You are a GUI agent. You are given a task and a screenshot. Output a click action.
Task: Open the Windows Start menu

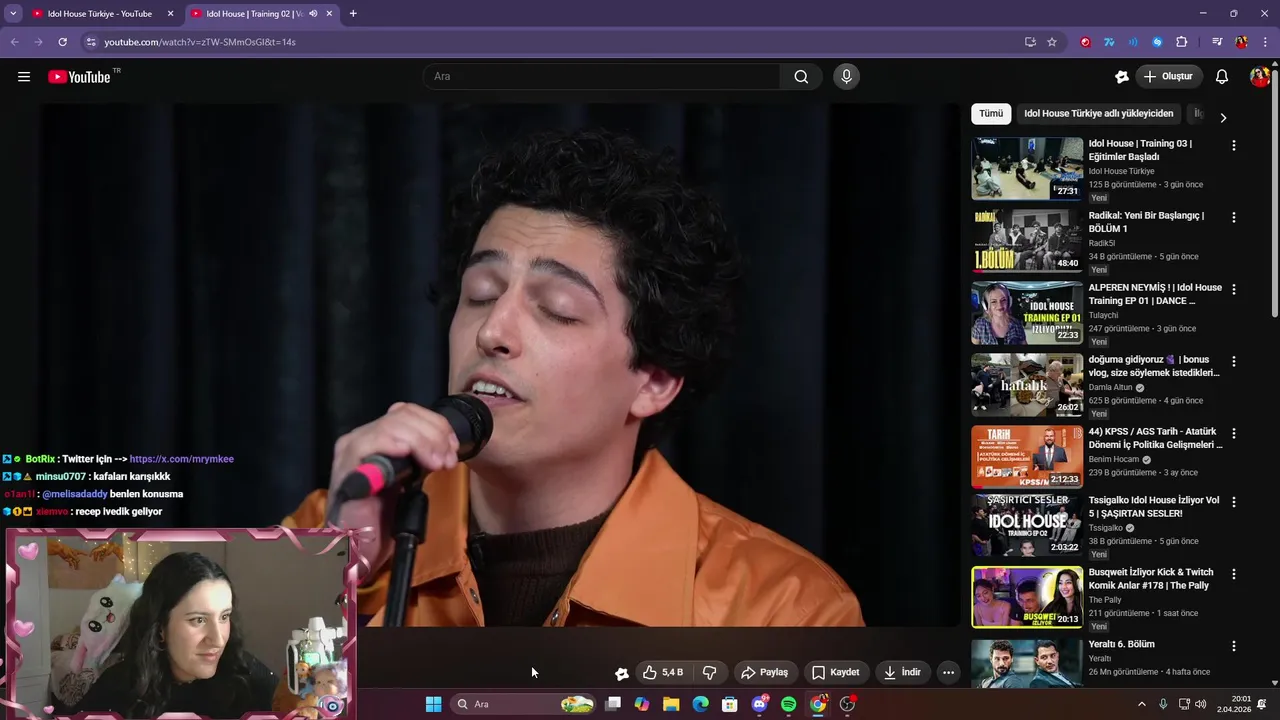433,704
